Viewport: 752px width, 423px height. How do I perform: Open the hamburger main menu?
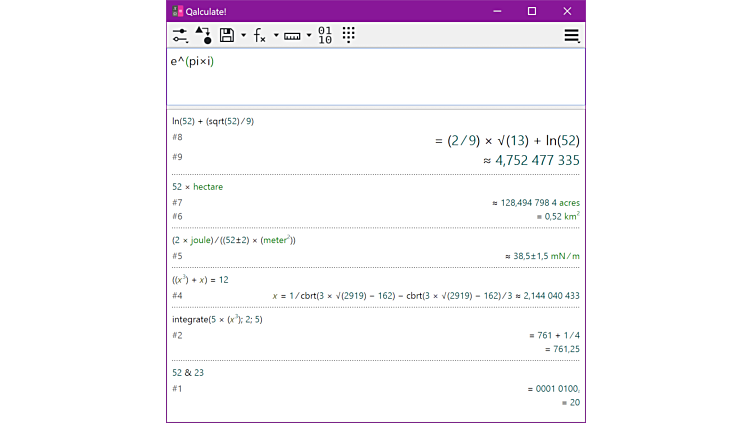pyautogui.click(x=571, y=35)
